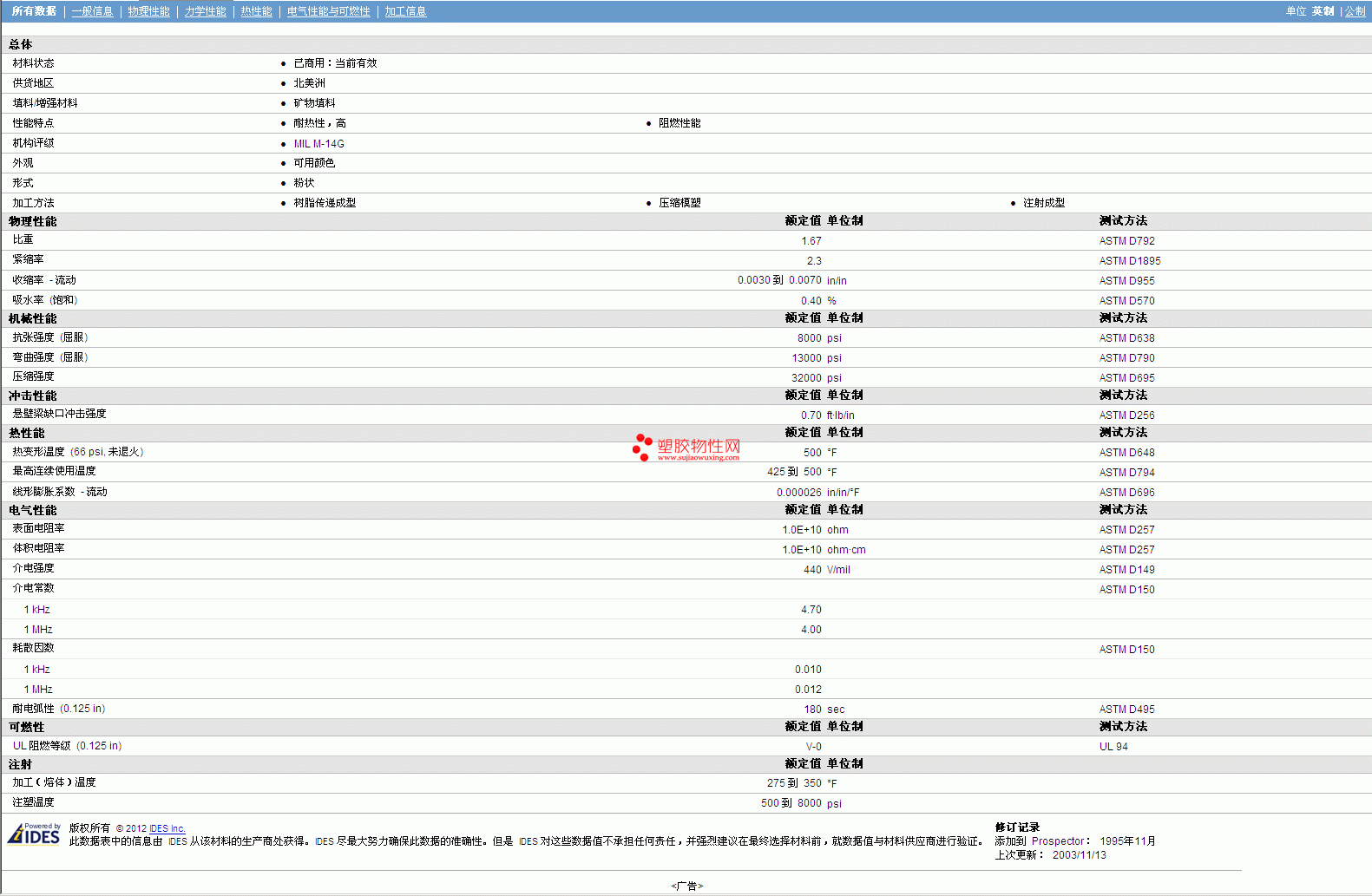The width and height of the screenshot is (1372, 896).
Task: Click ASTM D1895 test method
Action: click(x=1129, y=261)
